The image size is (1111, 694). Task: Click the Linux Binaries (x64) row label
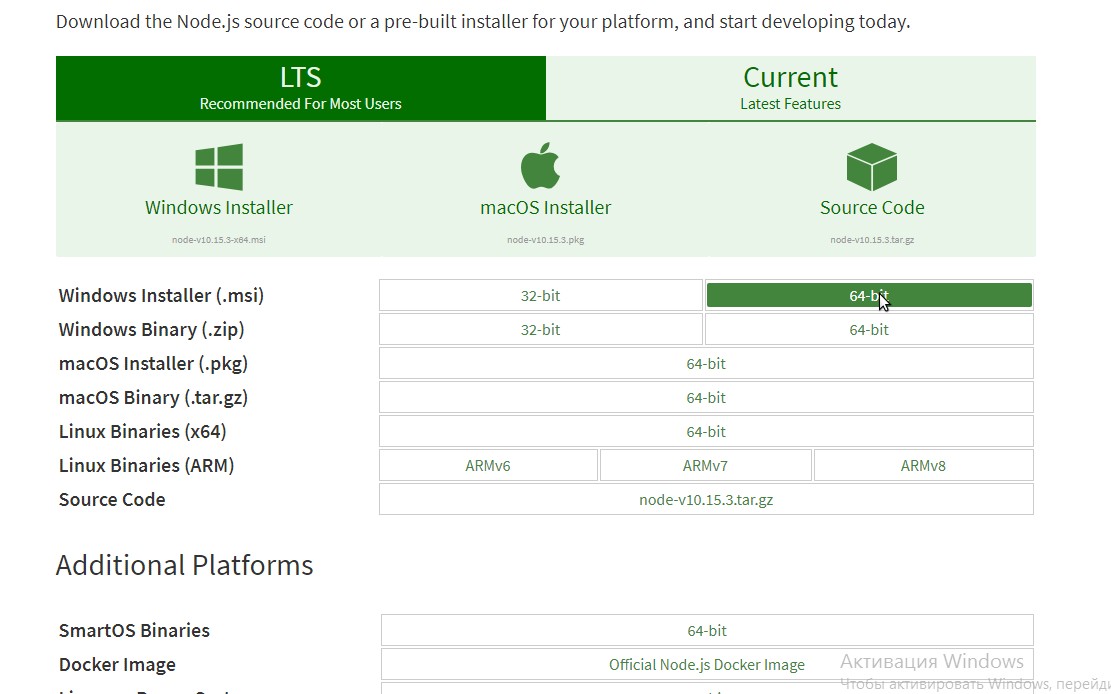pyautogui.click(x=142, y=432)
